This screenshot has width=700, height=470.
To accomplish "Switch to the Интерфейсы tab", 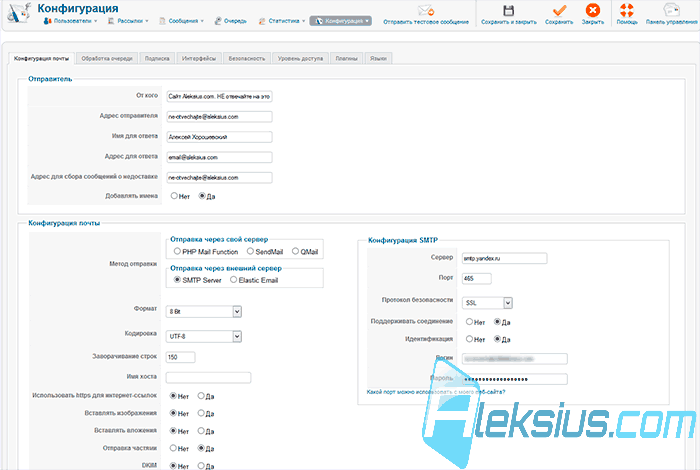I will [x=199, y=58].
